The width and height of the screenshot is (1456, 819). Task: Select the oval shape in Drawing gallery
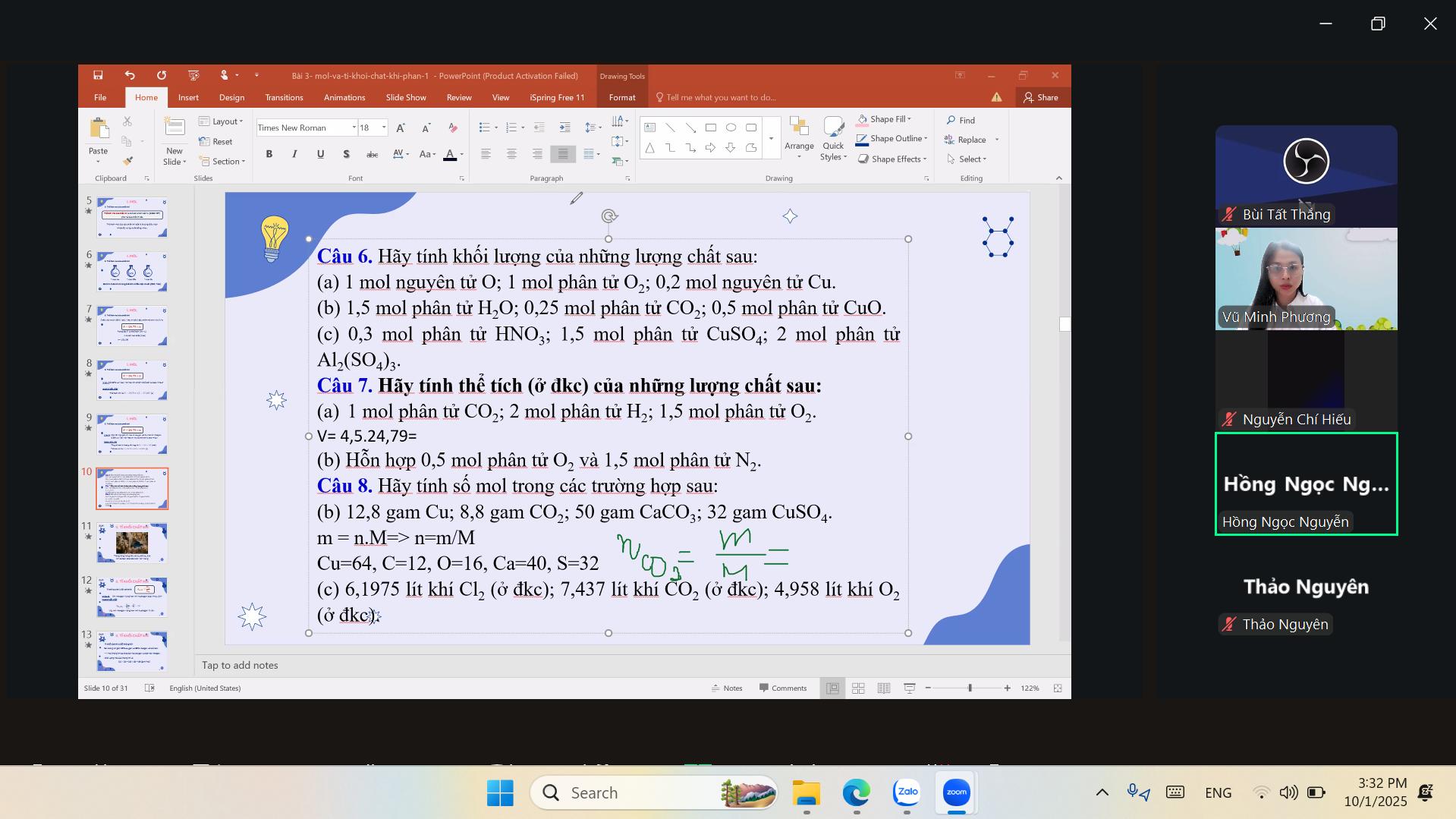click(731, 128)
